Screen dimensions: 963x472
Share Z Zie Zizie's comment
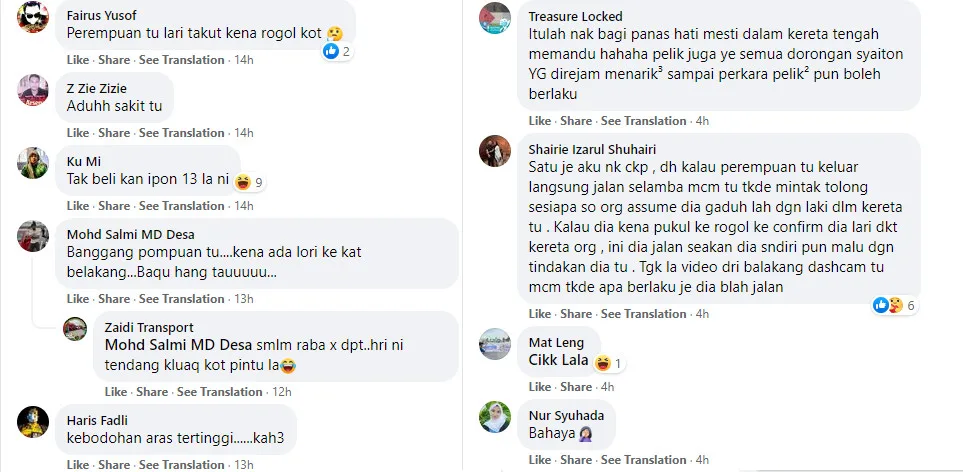coord(114,133)
